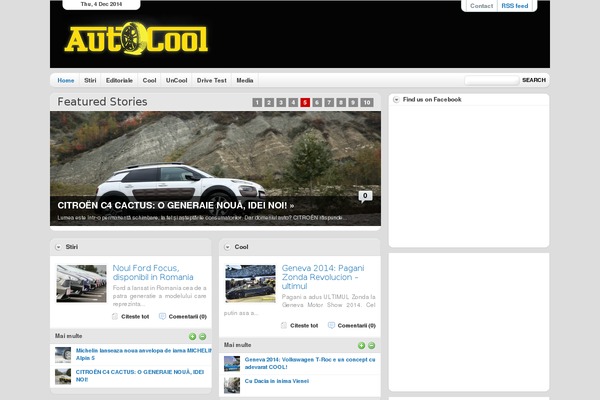Viewport: 600px width, 400px height.
Task: Open the Stiri menu item
Action: [90, 80]
